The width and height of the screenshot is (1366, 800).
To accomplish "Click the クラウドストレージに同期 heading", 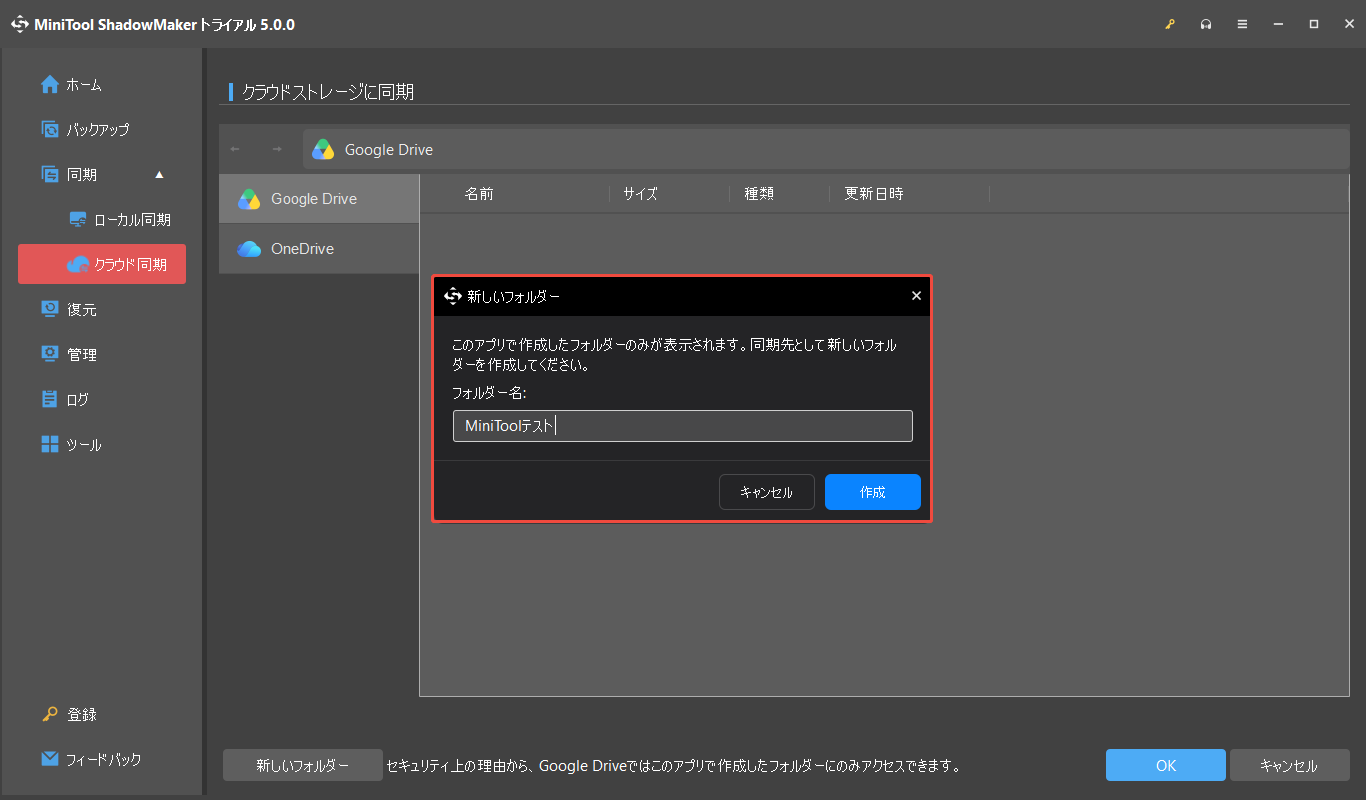I will click(x=328, y=92).
